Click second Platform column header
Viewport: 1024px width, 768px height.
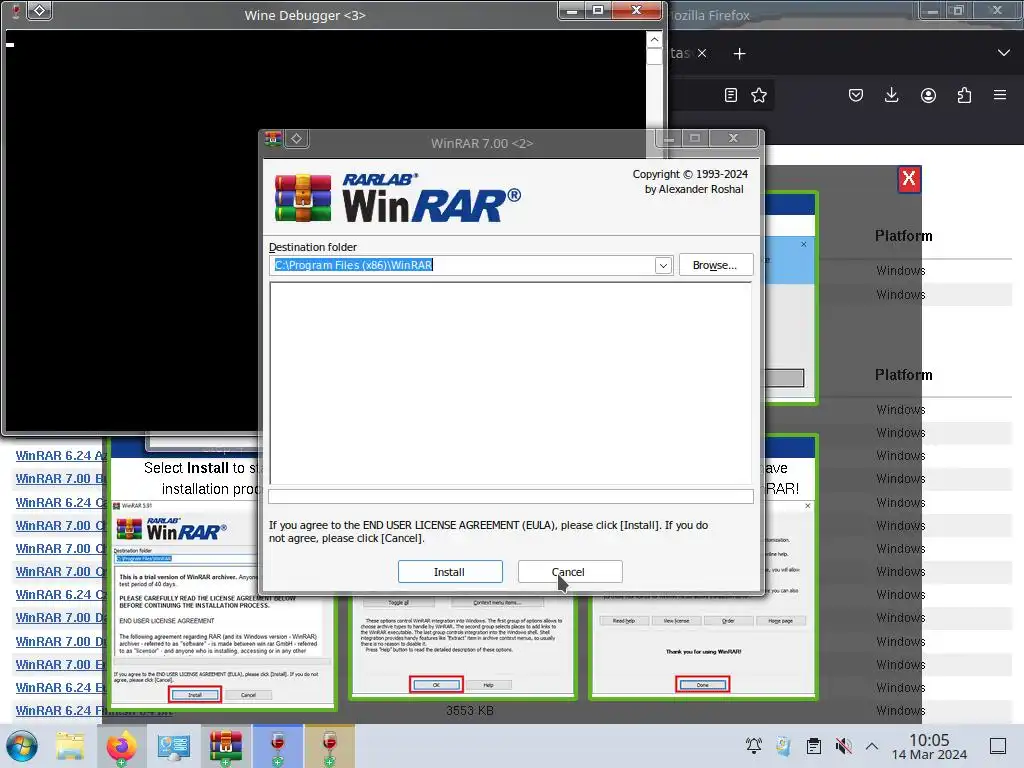click(904, 375)
